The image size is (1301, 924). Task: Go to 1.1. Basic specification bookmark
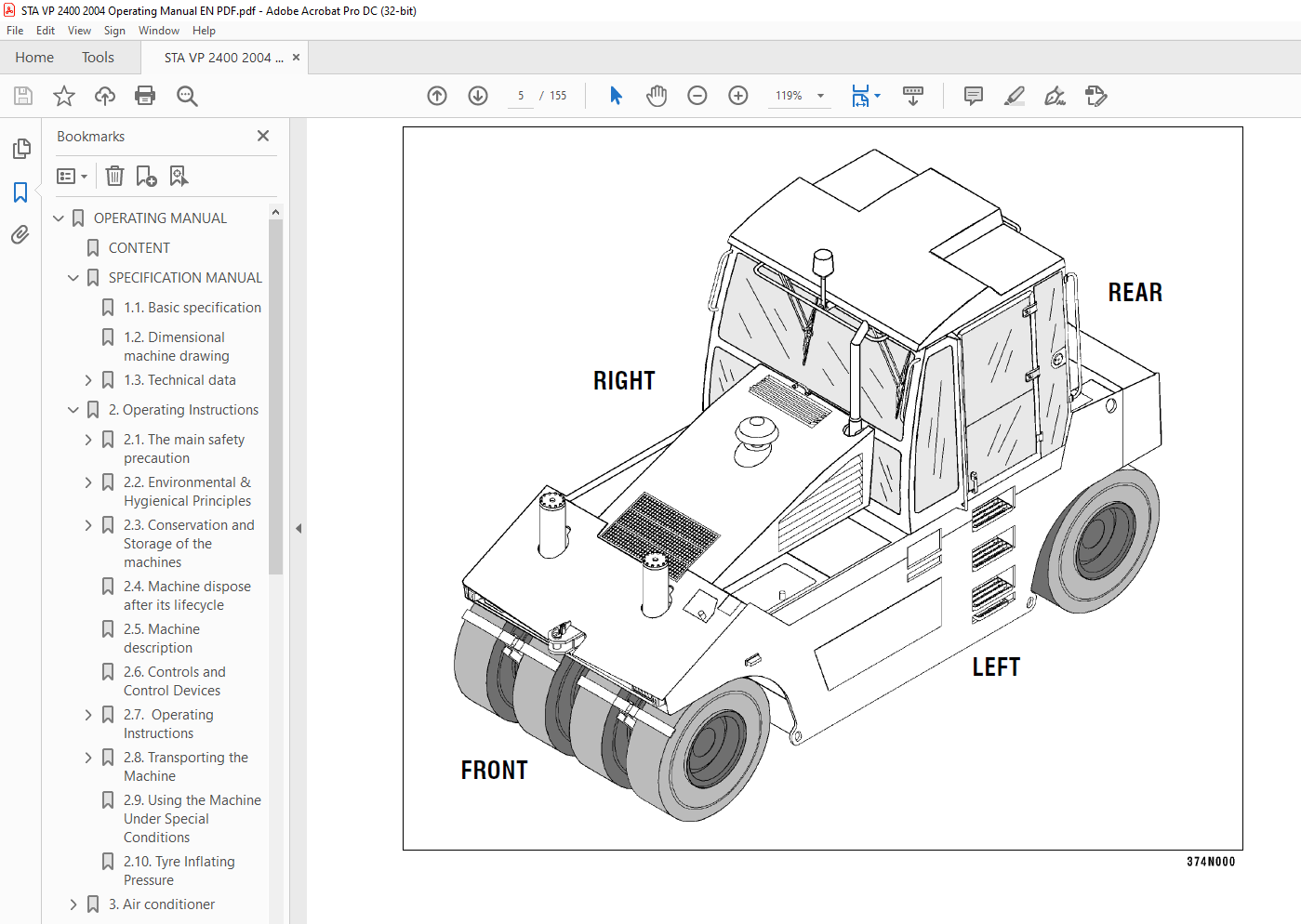click(x=192, y=308)
